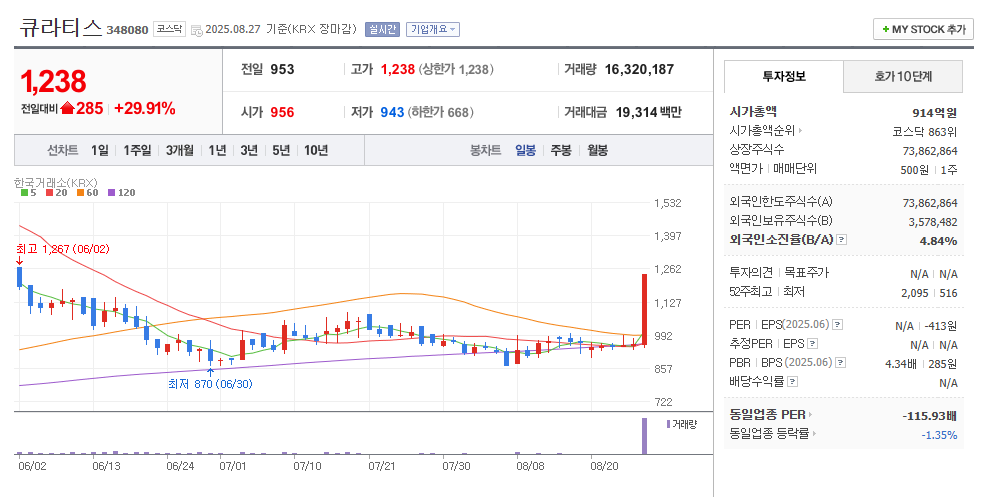The image size is (993, 497).
Task: Click the MY STOCK 추가 button
Action: (x=923, y=29)
